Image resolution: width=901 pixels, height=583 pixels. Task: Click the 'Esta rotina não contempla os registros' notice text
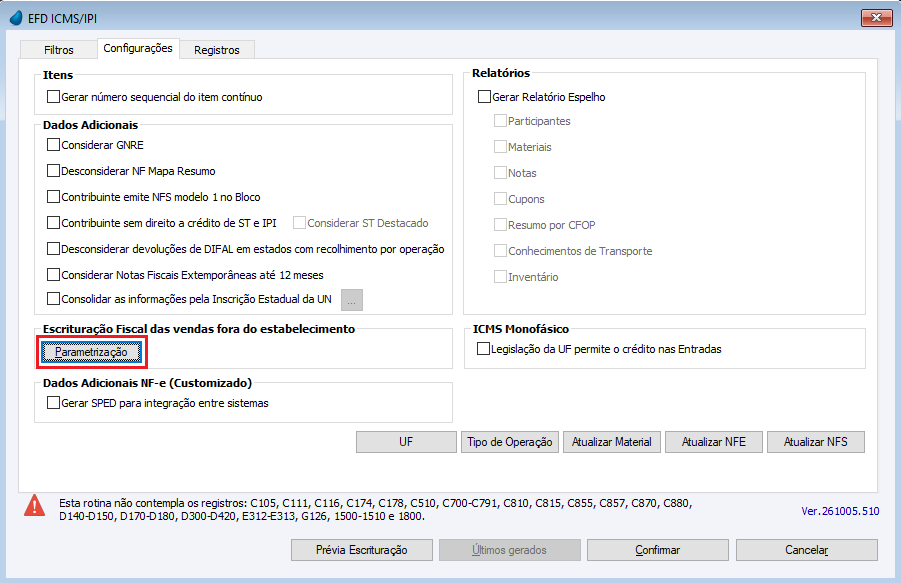point(376,509)
